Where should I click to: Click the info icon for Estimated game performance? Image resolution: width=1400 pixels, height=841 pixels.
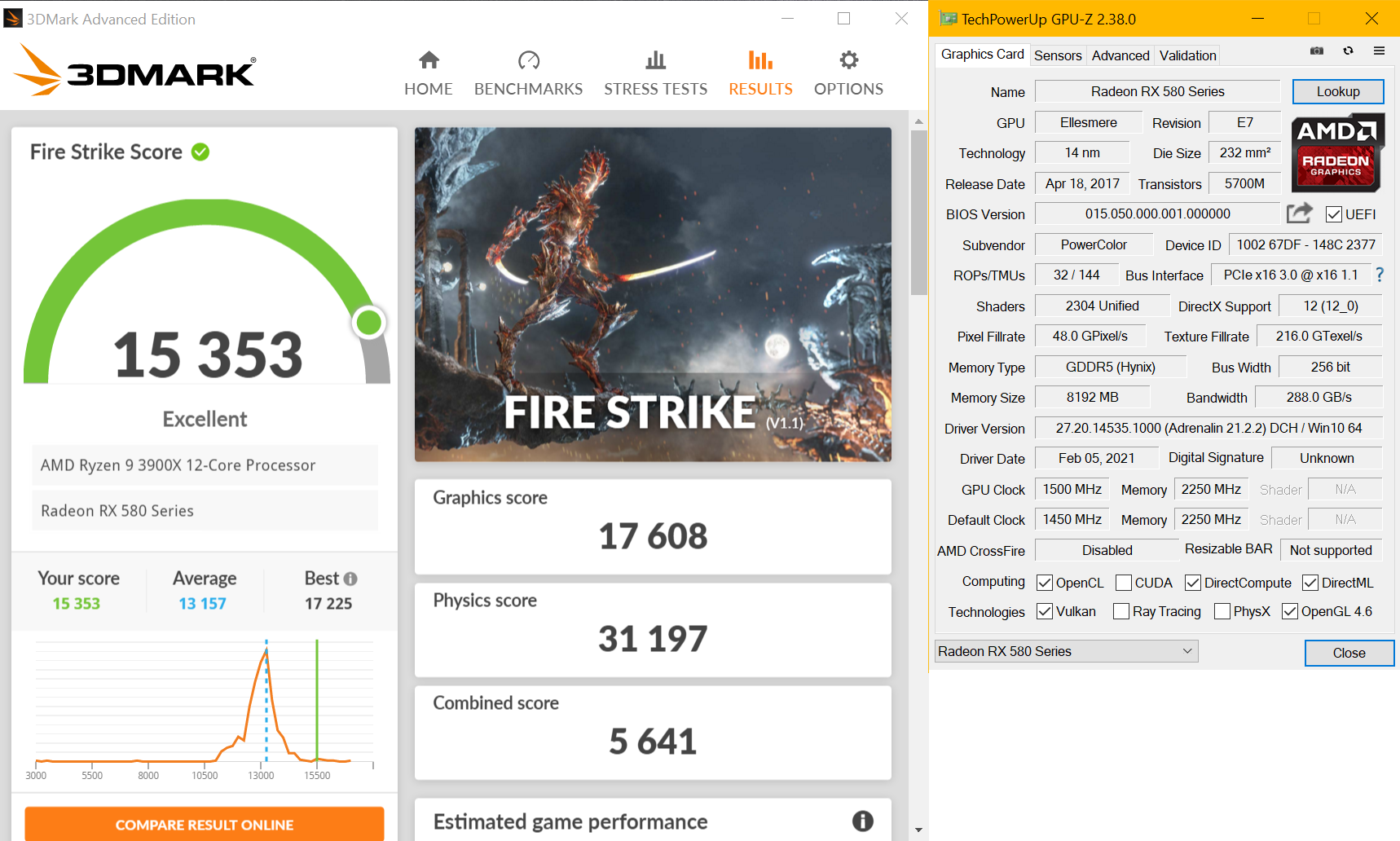(x=862, y=821)
